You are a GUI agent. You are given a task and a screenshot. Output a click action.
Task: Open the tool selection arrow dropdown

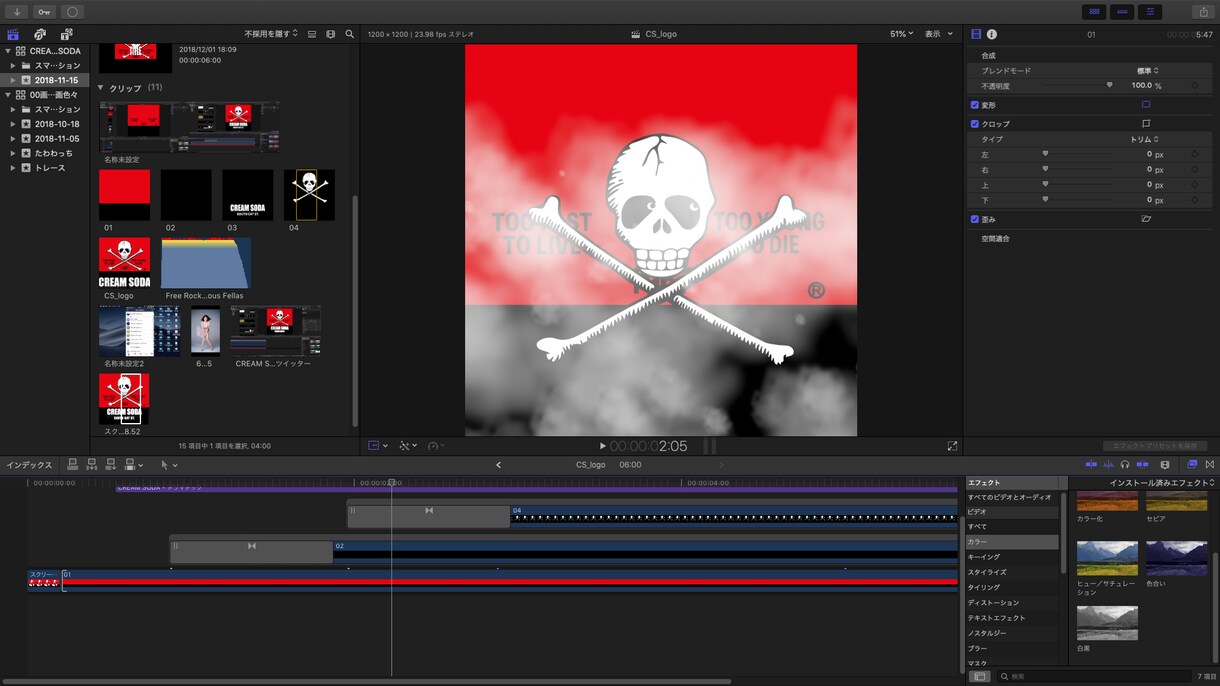click(x=169, y=465)
